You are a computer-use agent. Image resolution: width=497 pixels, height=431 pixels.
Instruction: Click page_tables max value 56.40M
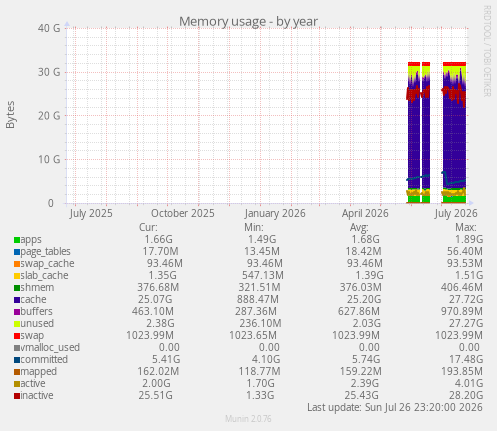click(465, 252)
